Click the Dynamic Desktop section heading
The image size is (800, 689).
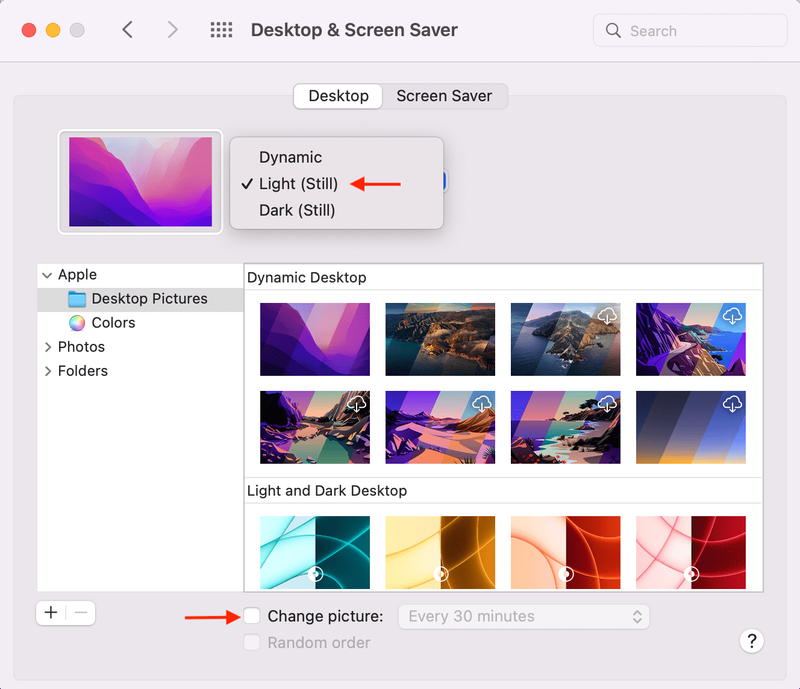pyautogui.click(x=307, y=278)
